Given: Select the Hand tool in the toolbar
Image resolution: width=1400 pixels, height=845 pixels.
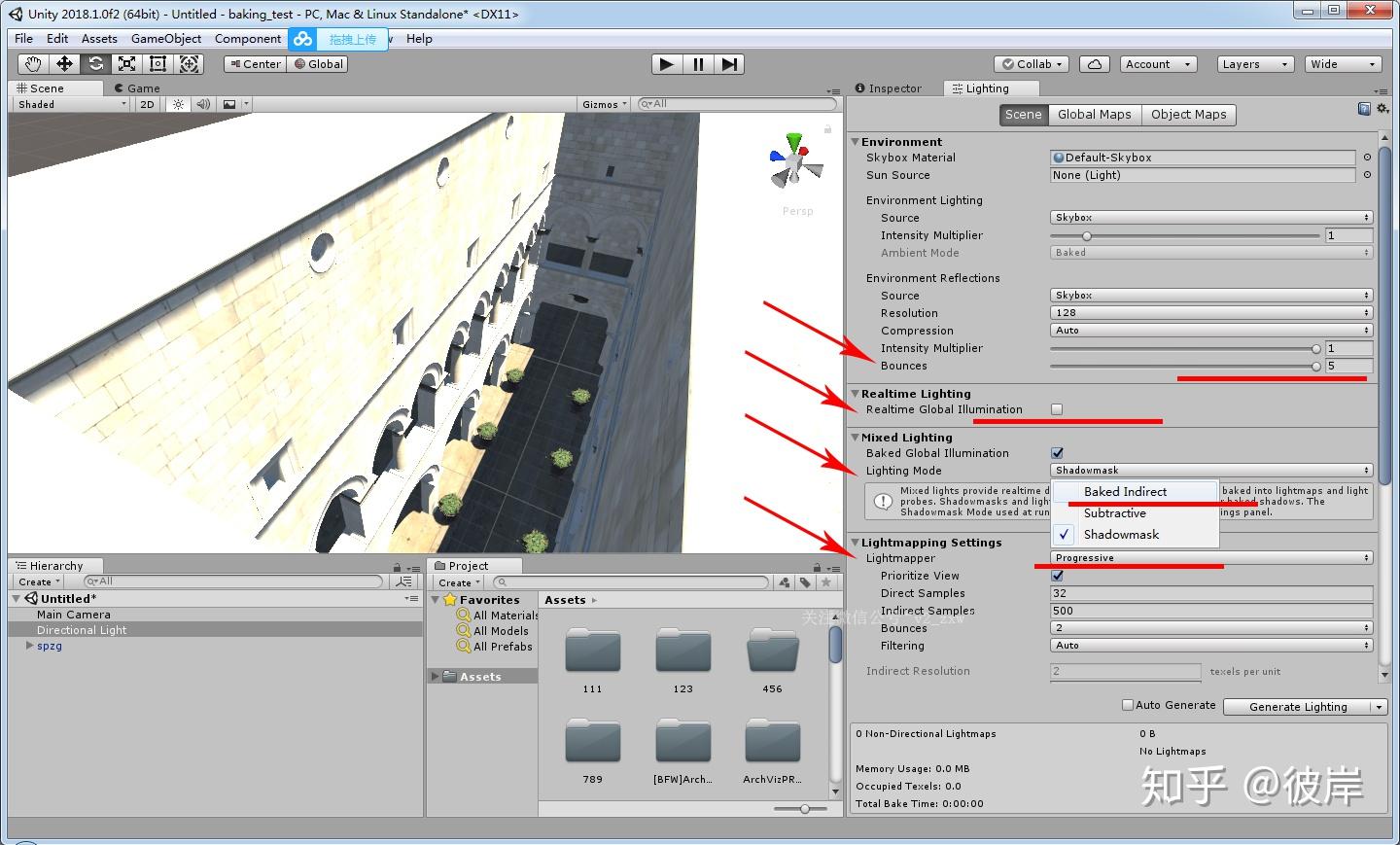Looking at the screenshot, I should 33,64.
